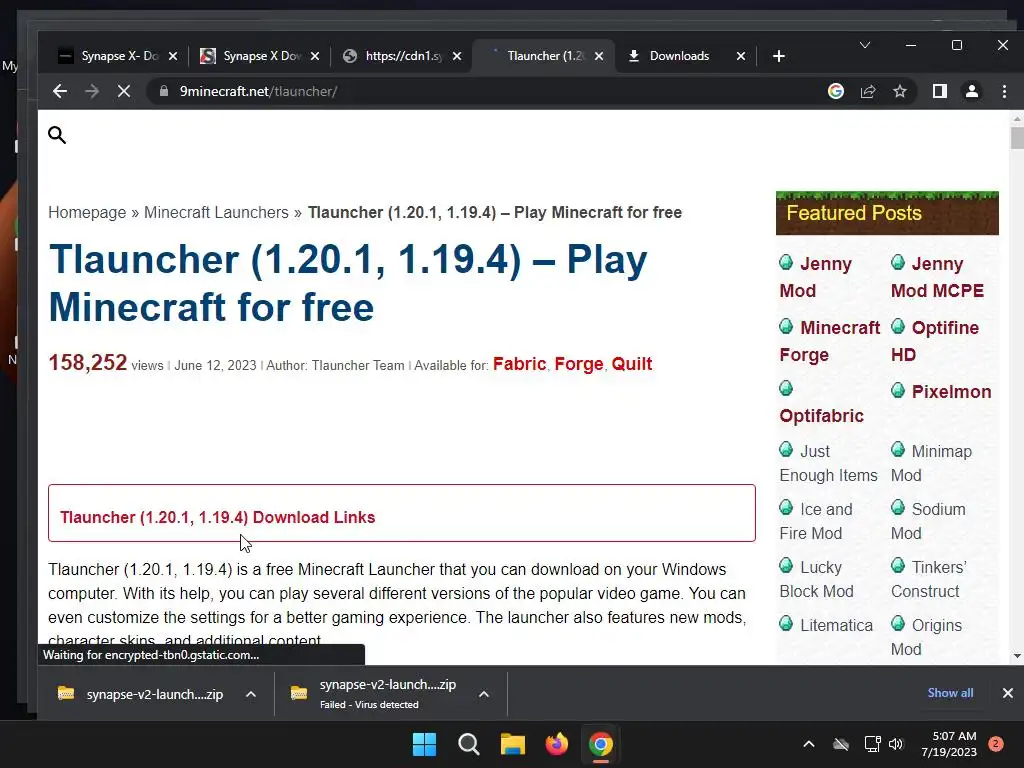Expand options for the failed synapse zip download

tap(484, 694)
